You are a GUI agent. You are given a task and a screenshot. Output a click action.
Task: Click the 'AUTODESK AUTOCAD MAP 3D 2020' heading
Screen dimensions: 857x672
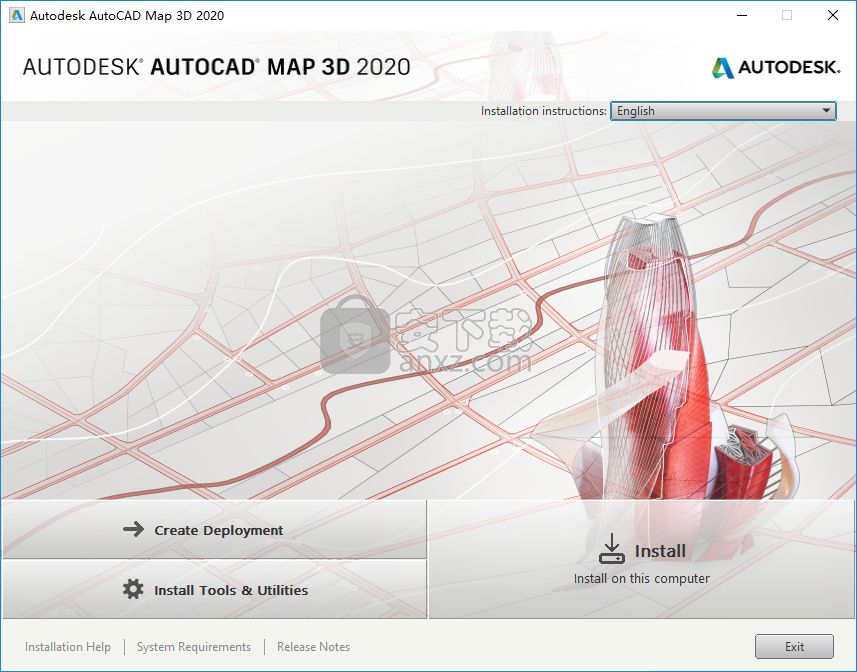pyautogui.click(x=216, y=67)
